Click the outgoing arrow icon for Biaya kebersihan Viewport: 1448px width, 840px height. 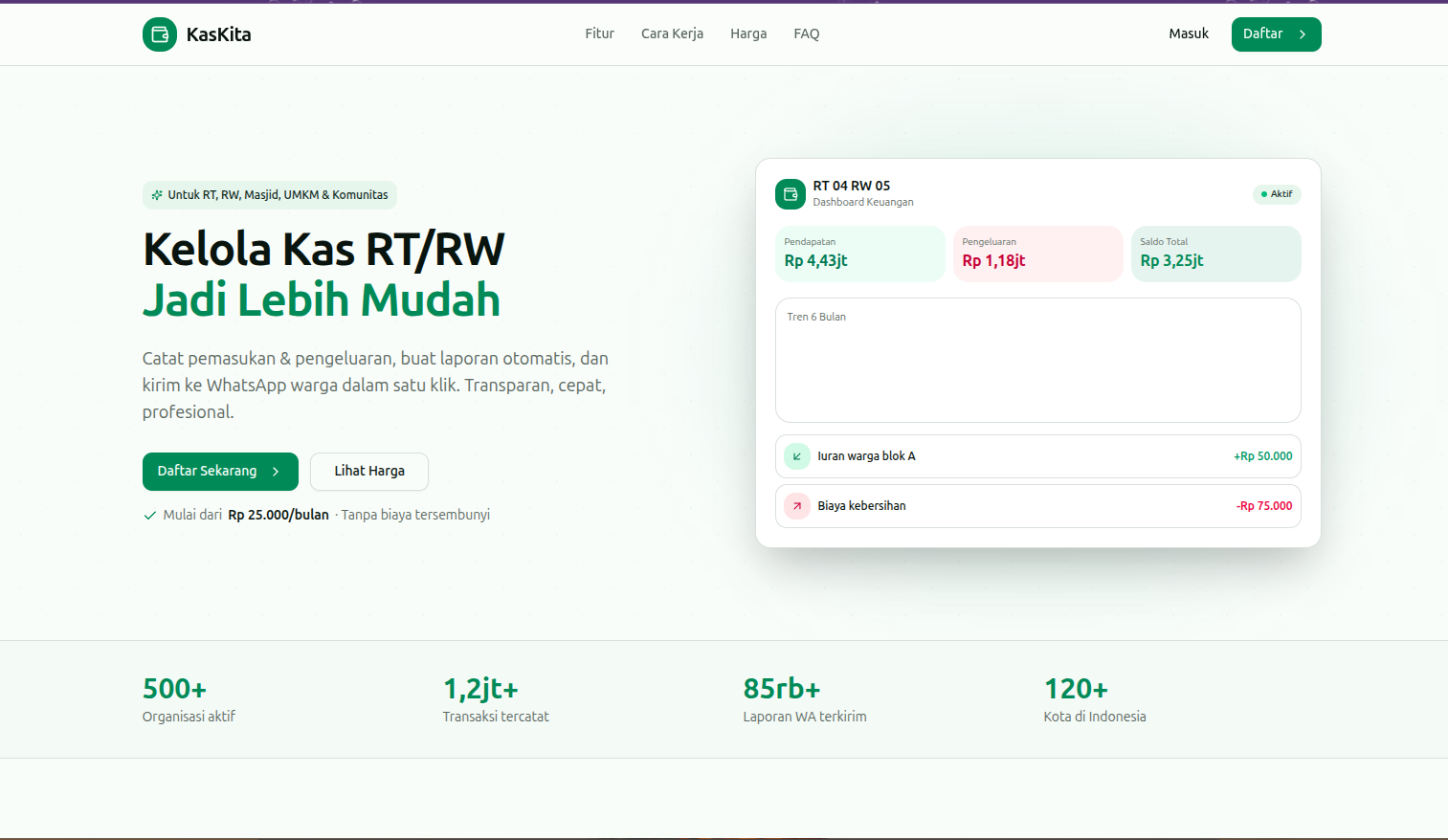797,506
